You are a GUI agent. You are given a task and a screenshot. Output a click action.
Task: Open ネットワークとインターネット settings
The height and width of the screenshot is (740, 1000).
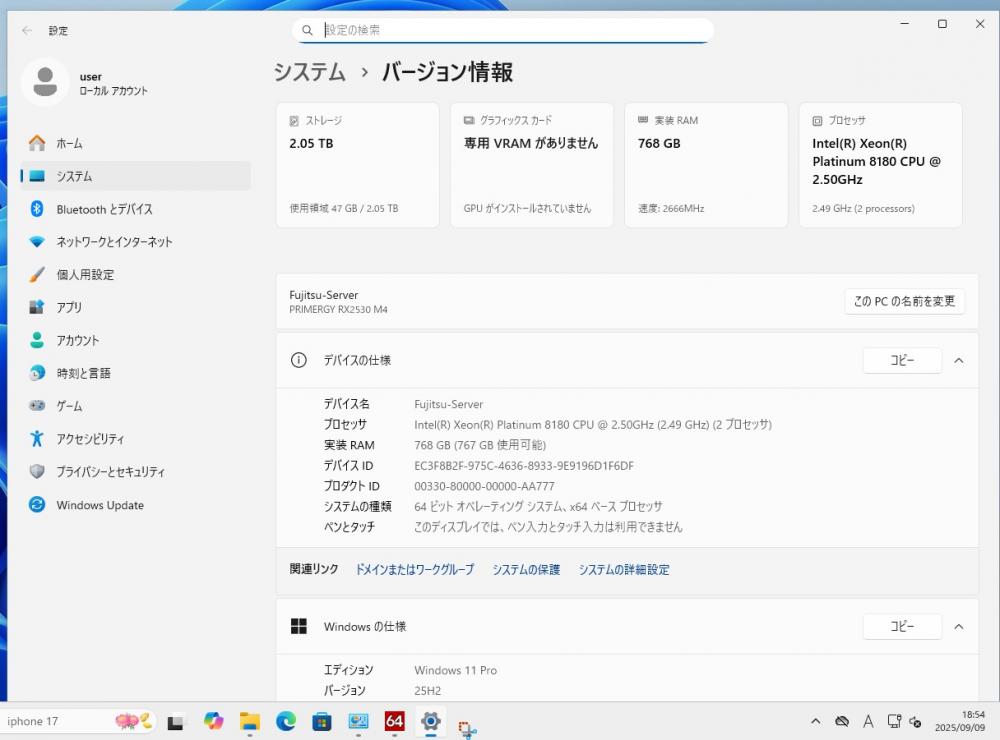coord(135,242)
